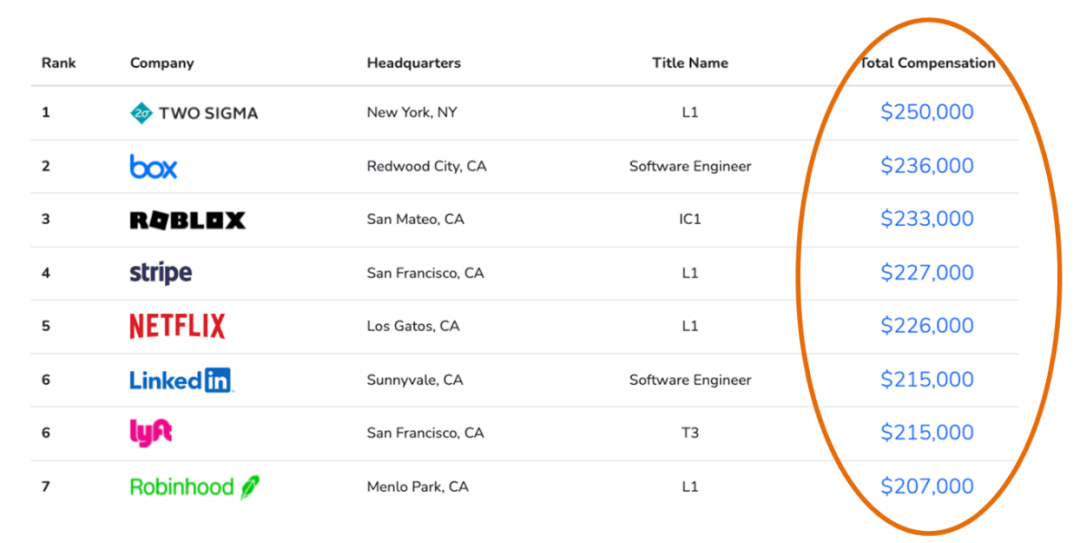The height and width of the screenshot is (543, 1080).
Task: Select the Roblox logo
Action: (187, 220)
